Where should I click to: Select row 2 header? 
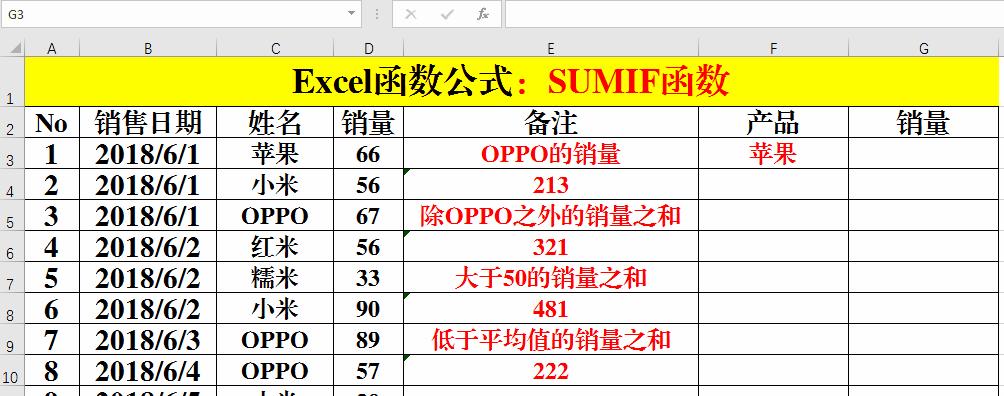coord(12,122)
